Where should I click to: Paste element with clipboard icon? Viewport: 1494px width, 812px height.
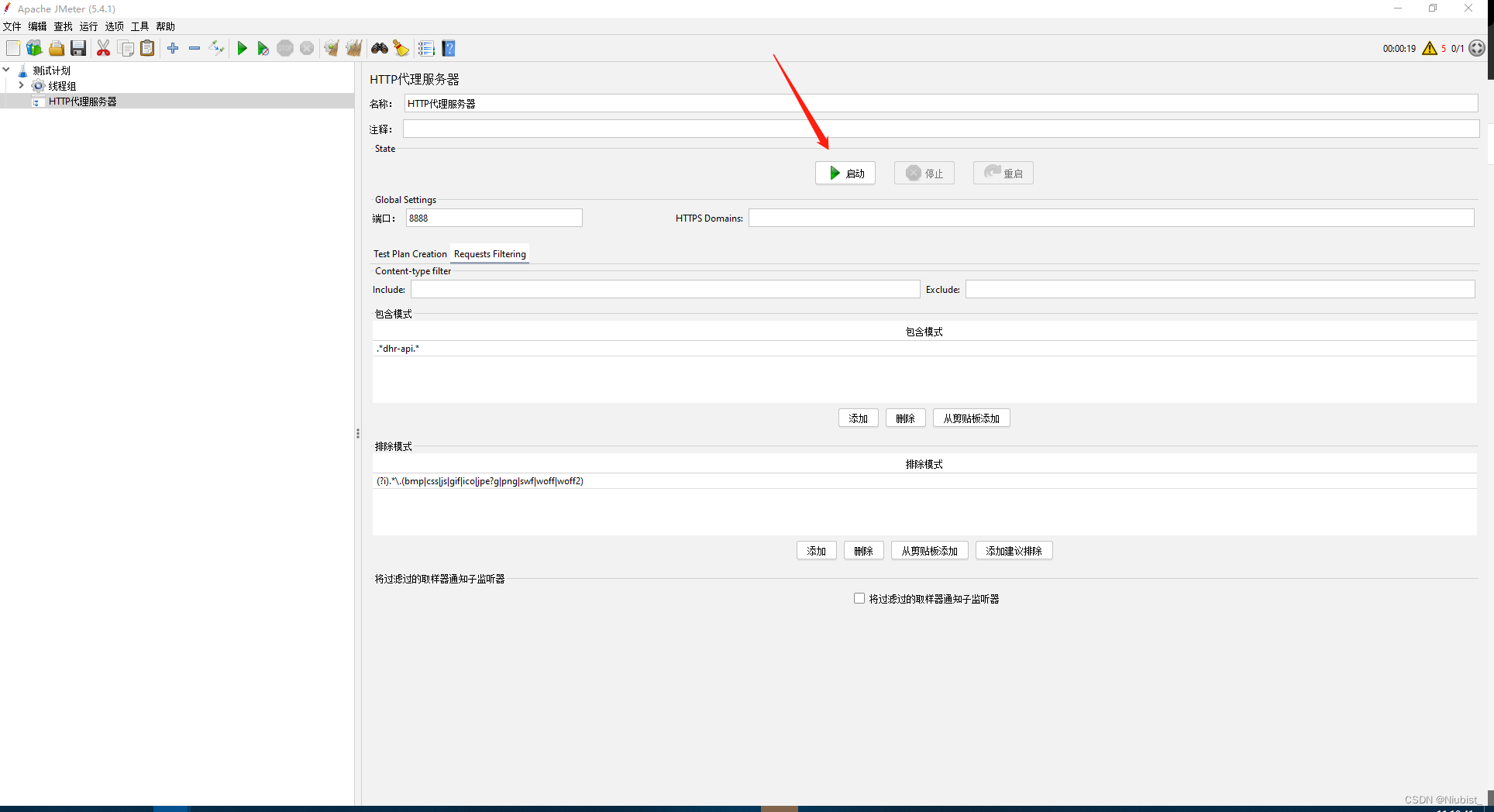tap(147, 48)
